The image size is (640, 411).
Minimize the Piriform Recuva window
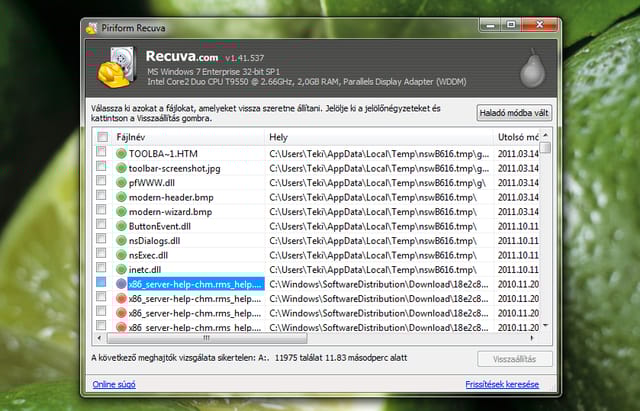pyautogui.click(x=490, y=25)
